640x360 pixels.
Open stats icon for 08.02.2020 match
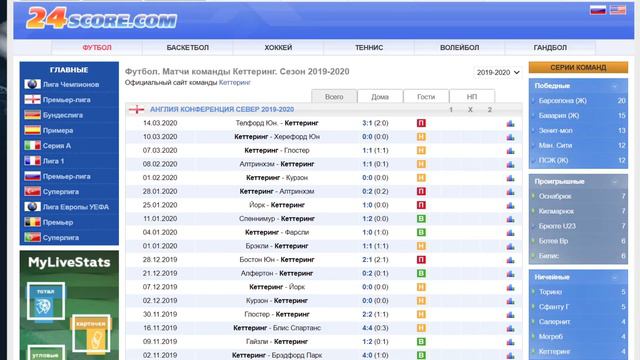point(510,164)
